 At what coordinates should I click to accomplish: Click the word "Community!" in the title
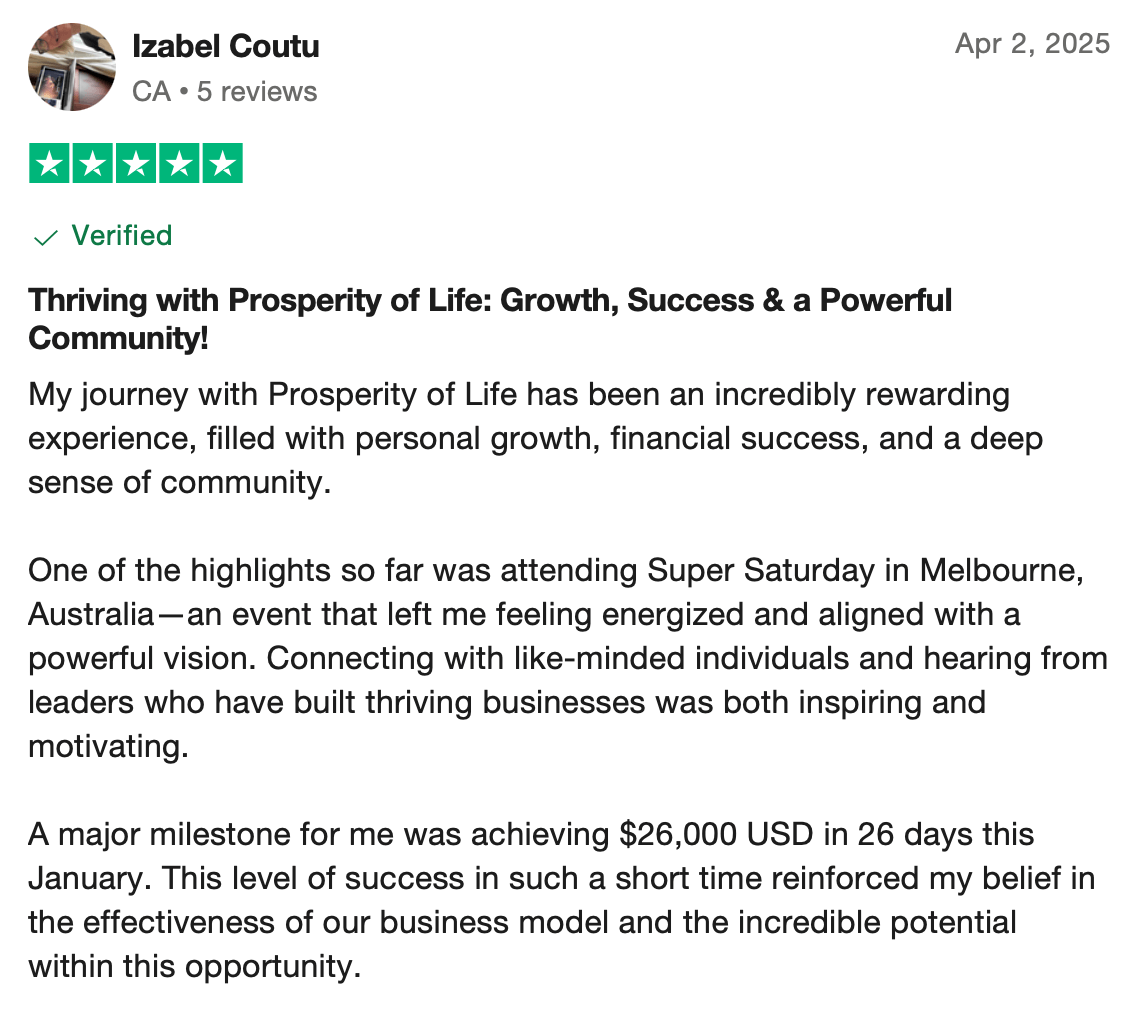coord(119,338)
